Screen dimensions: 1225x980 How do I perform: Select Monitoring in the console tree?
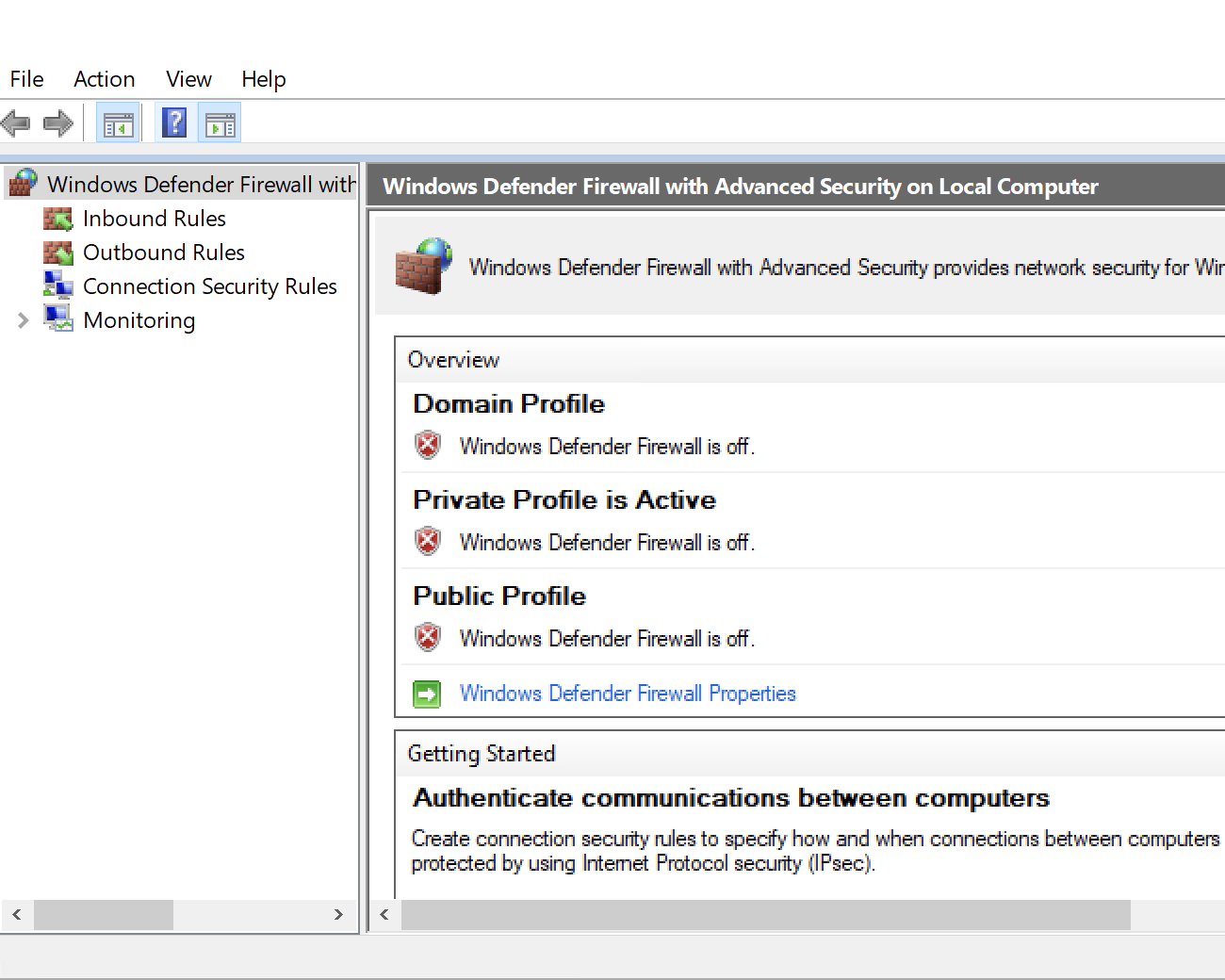coord(139,320)
